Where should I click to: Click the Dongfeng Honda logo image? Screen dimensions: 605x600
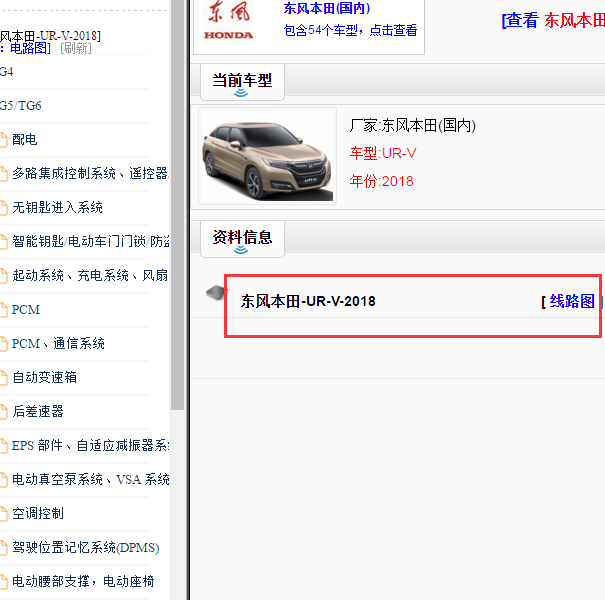229,21
